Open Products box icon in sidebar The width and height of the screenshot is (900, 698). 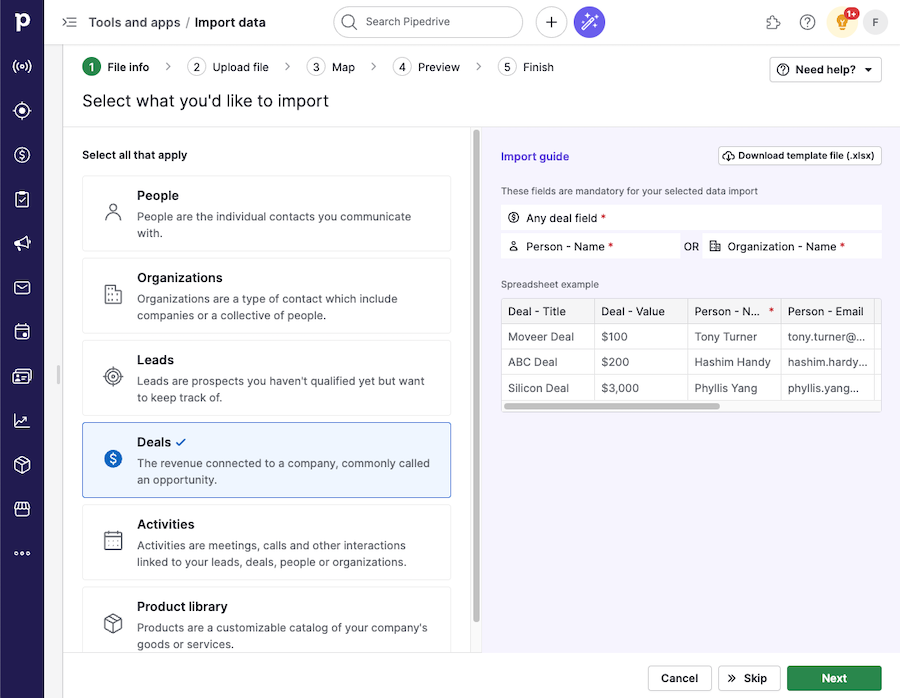(x=22, y=465)
